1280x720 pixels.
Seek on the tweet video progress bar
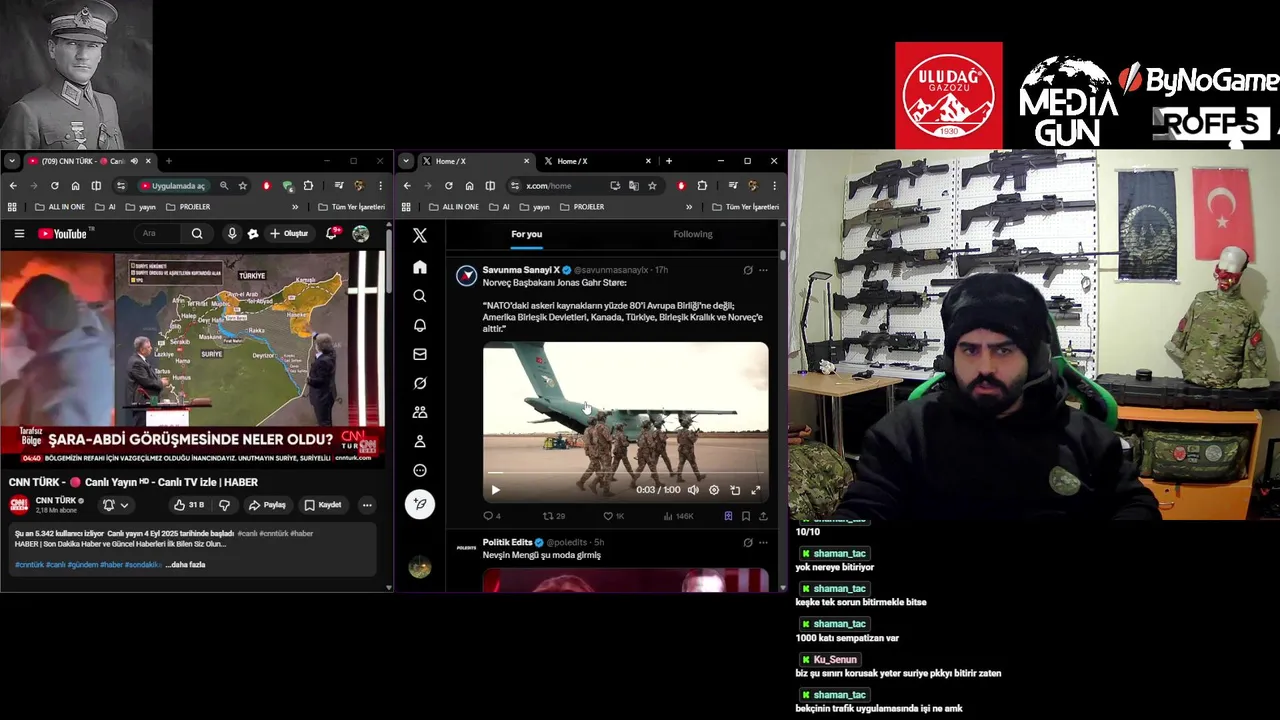click(x=626, y=472)
